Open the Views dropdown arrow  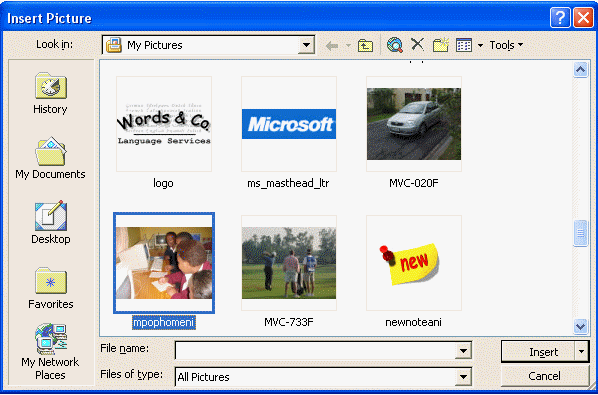point(480,46)
